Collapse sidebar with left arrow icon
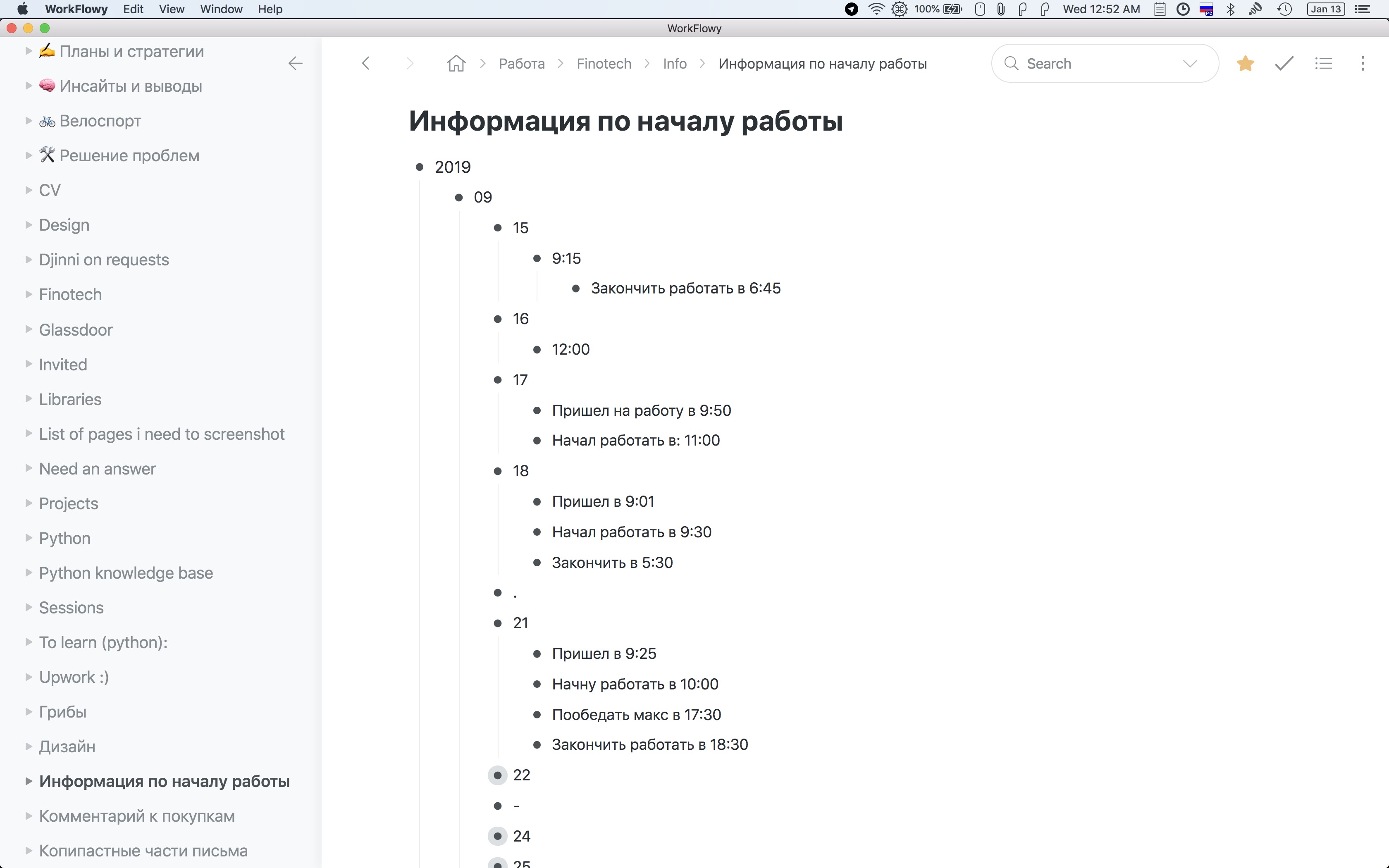 coord(295,63)
